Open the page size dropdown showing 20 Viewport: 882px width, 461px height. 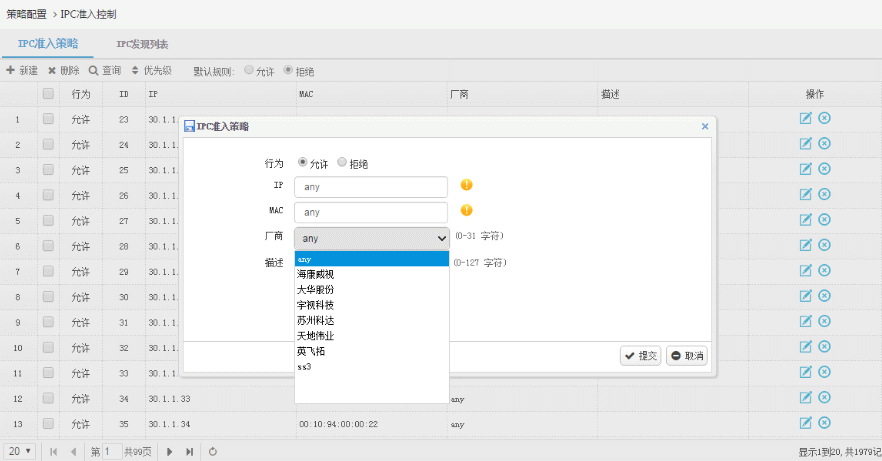tap(20, 452)
